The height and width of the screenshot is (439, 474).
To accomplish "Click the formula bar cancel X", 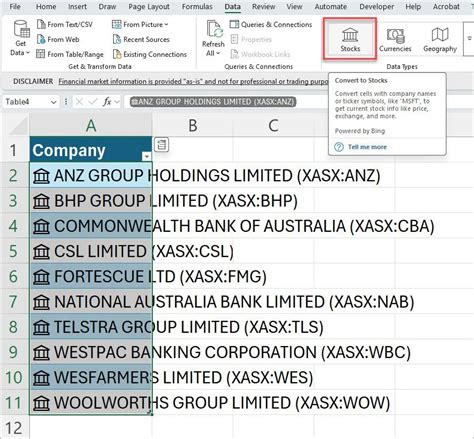I will 79,102.
